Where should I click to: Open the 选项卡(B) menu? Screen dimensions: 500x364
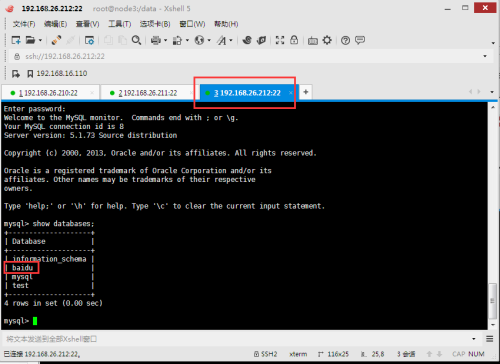(155, 24)
